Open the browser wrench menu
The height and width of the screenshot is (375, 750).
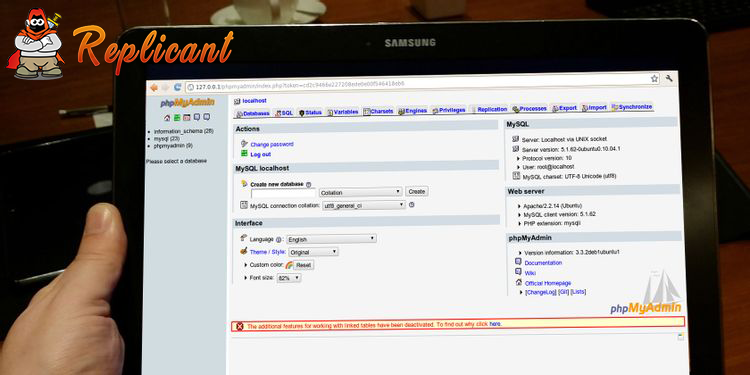pos(669,78)
